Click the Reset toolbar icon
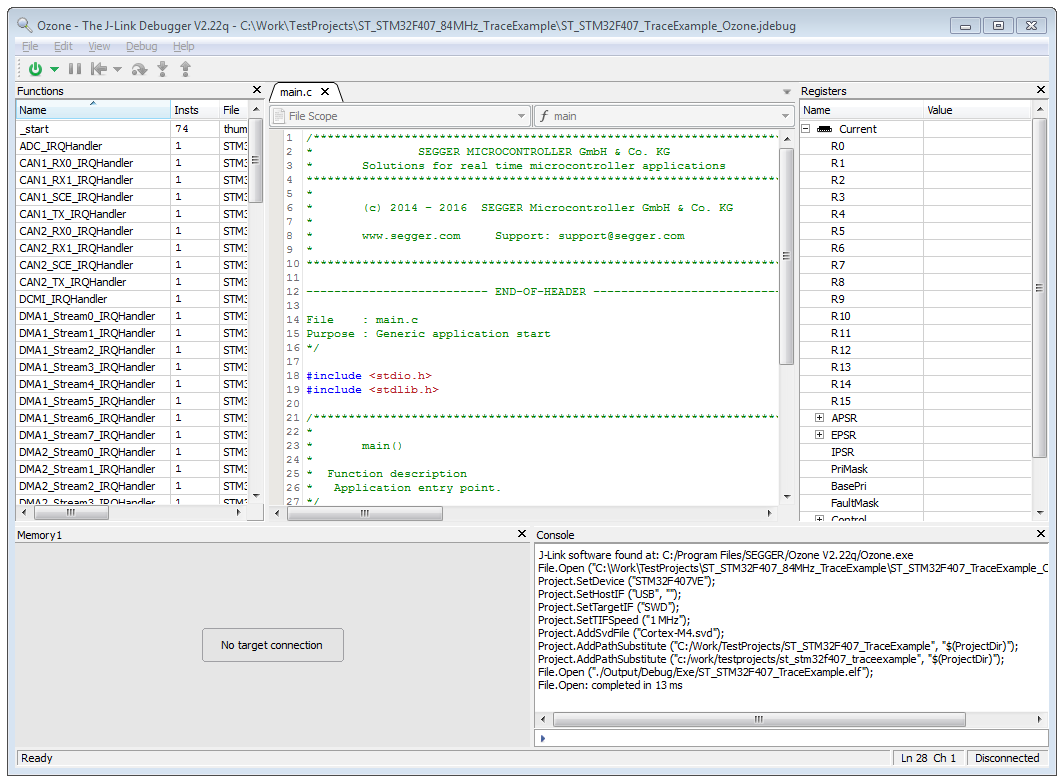Screen dimensions: 1061x782 click(x=99, y=68)
